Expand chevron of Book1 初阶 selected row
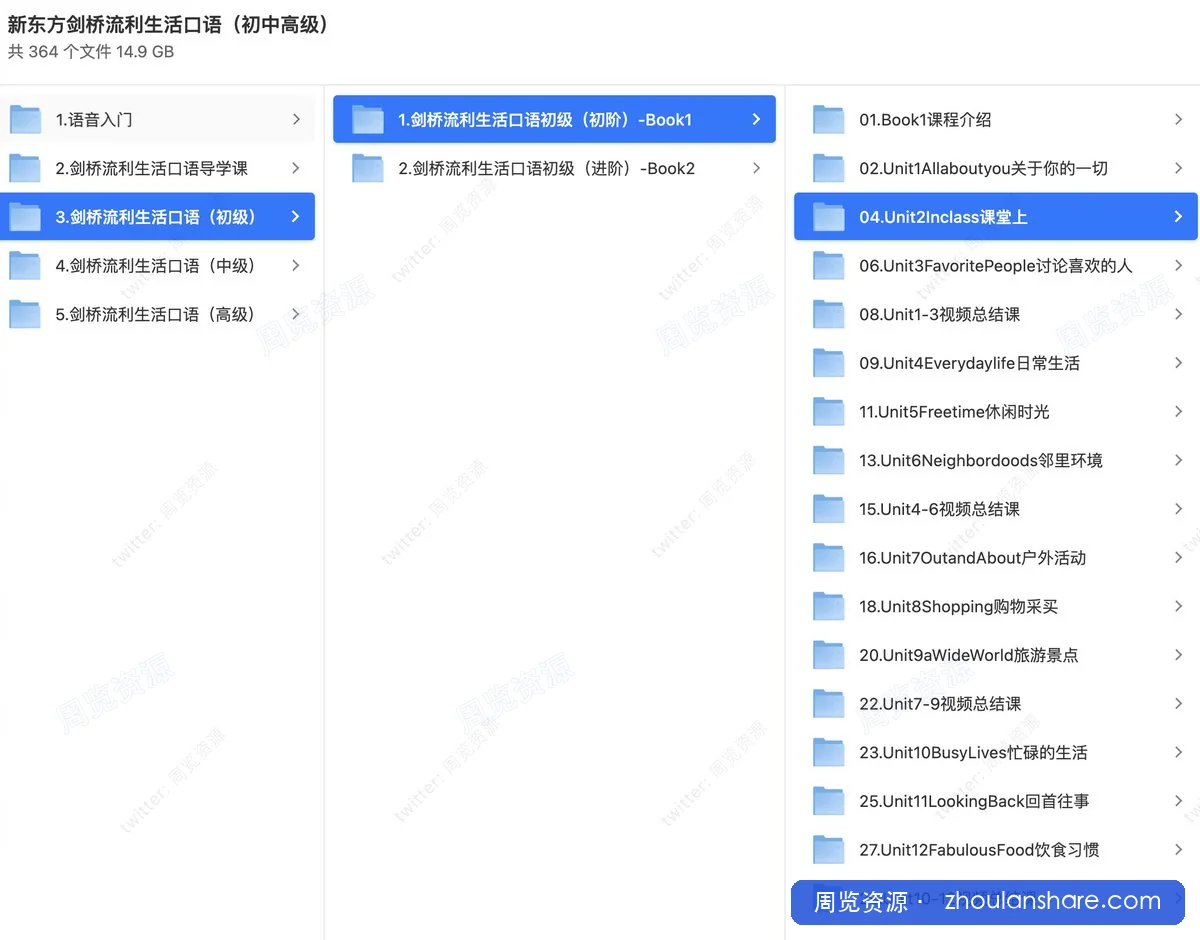Image resolution: width=1200 pixels, height=940 pixels. pos(757,120)
